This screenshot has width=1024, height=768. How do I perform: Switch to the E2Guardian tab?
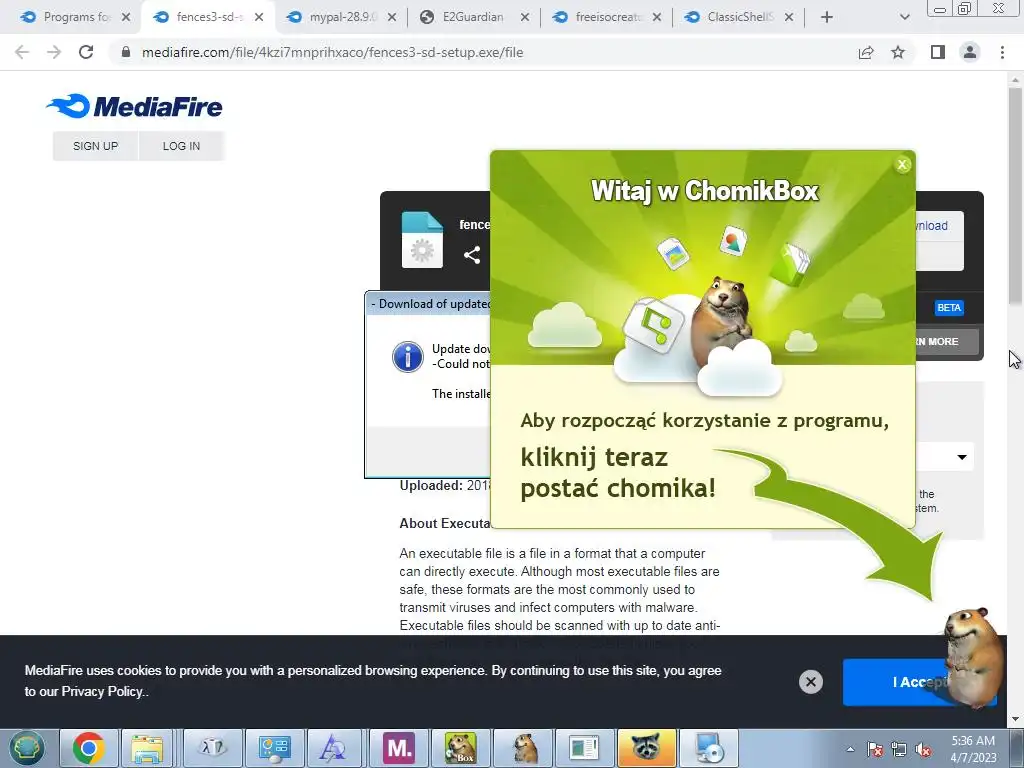473,17
